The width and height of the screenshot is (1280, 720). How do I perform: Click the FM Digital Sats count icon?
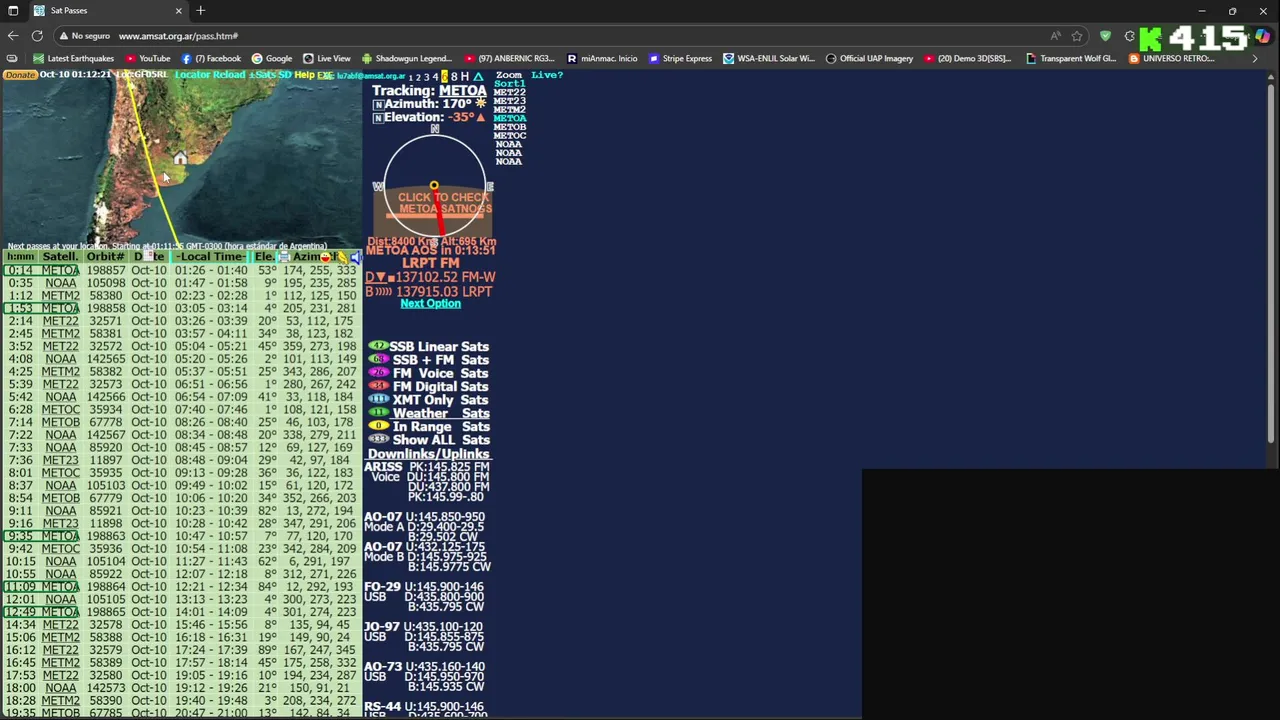[378, 386]
